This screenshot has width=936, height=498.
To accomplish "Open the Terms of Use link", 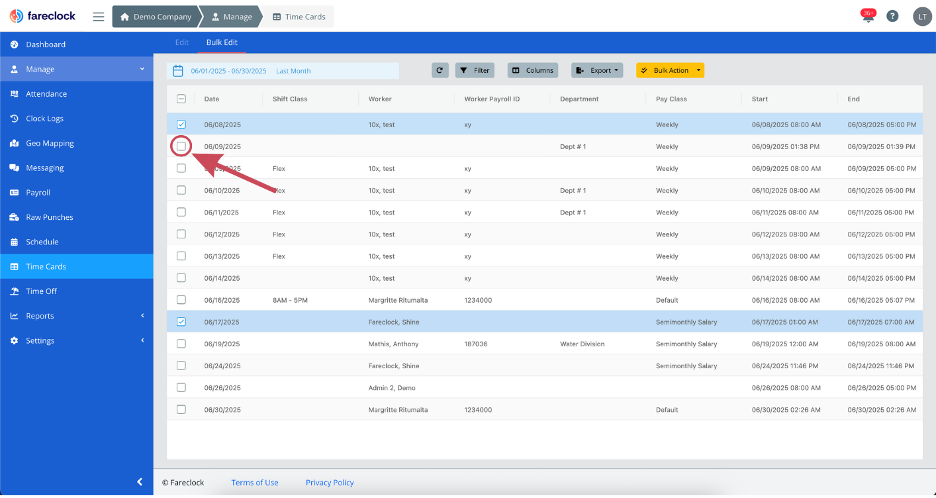I will coord(255,482).
